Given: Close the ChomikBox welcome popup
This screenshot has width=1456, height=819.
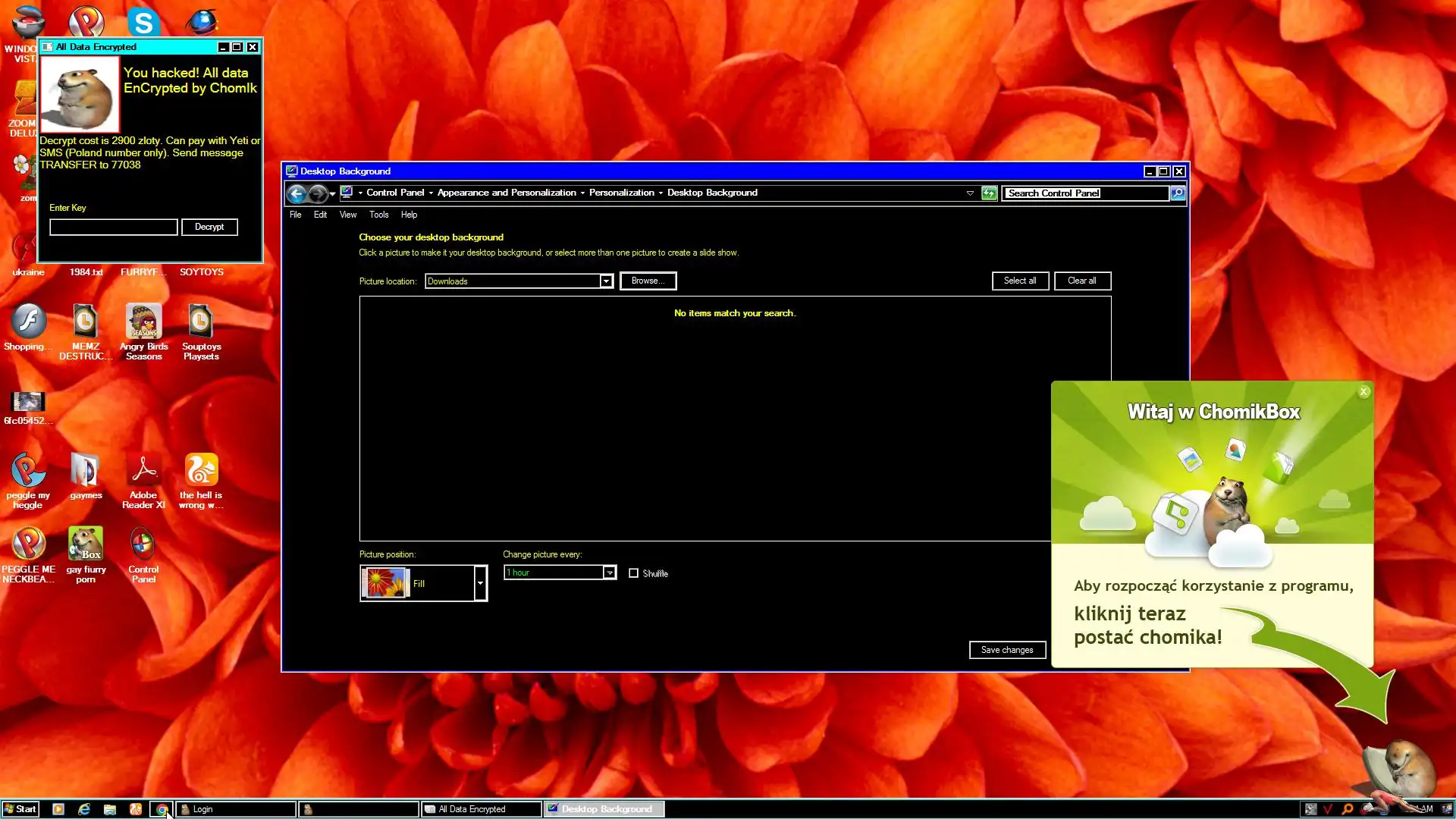Looking at the screenshot, I should (1363, 392).
